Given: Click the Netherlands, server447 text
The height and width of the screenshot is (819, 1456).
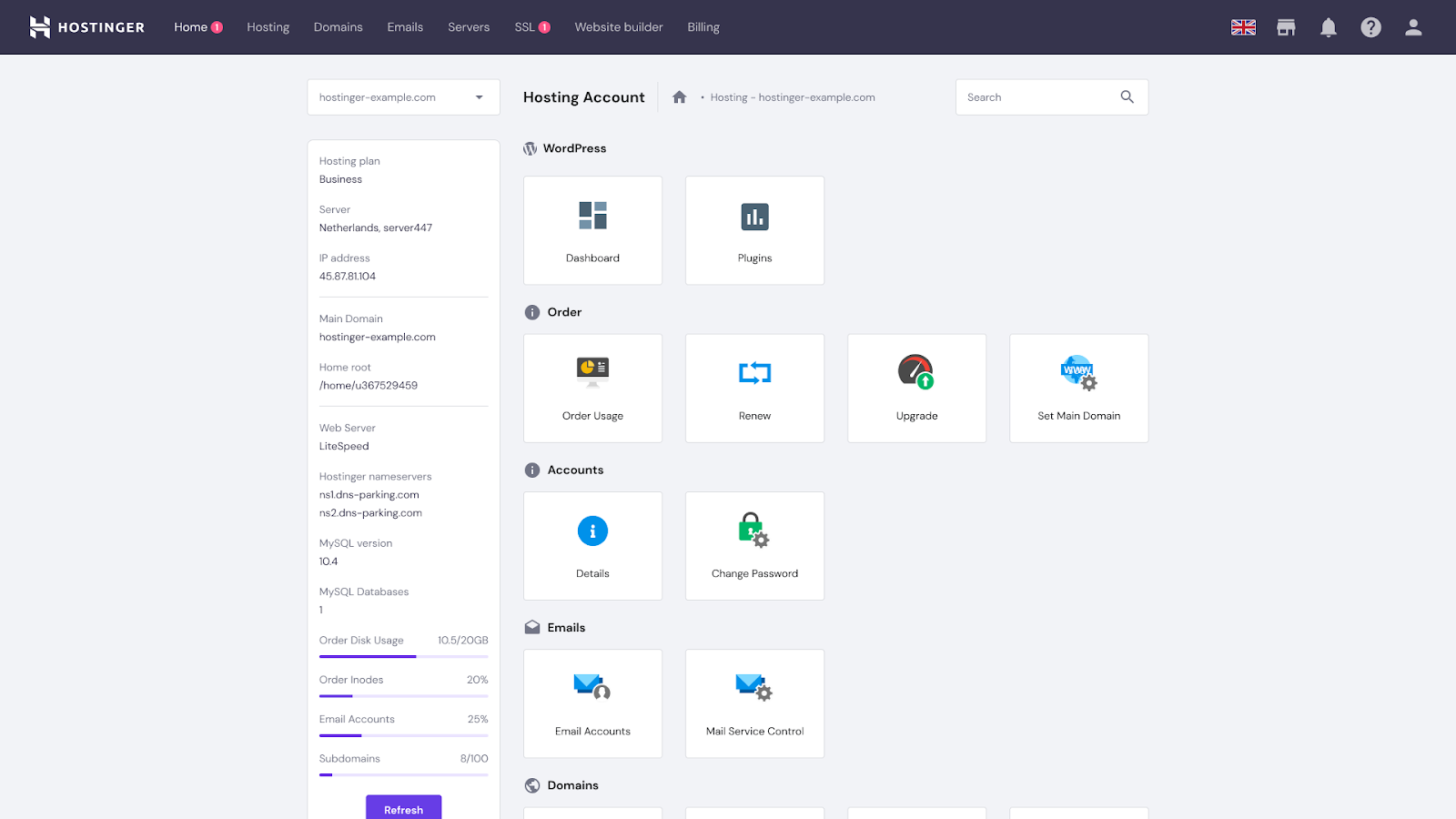Looking at the screenshot, I should (x=375, y=228).
